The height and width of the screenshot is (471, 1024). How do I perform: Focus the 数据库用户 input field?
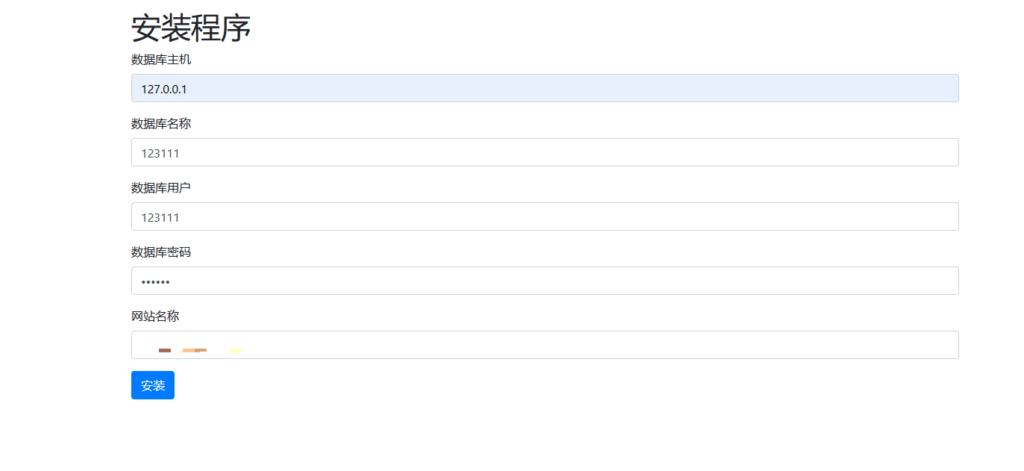pos(545,216)
